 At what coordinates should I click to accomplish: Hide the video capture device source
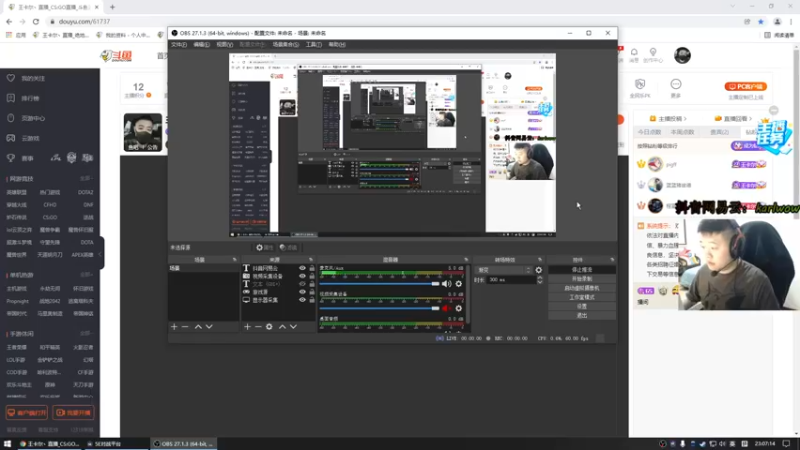[302, 276]
